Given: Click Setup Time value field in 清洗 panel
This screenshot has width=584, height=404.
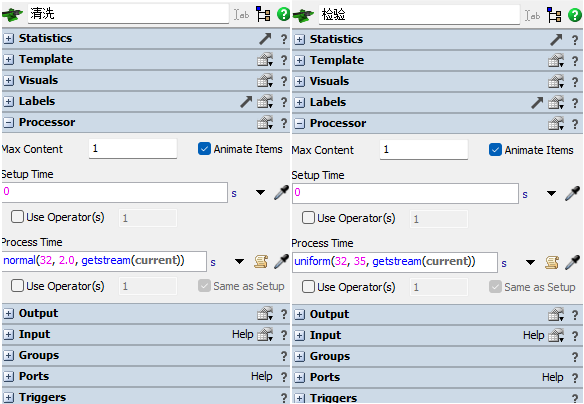Looking at the screenshot, I should pyautogui.click(x=114, y=192).
